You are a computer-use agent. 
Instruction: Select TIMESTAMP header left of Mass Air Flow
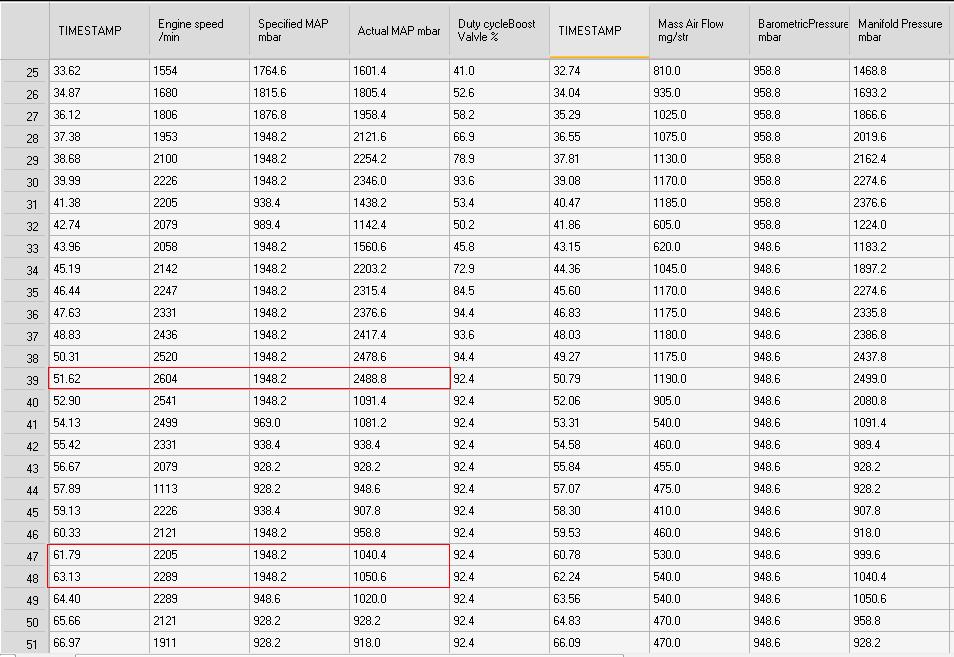599,30
